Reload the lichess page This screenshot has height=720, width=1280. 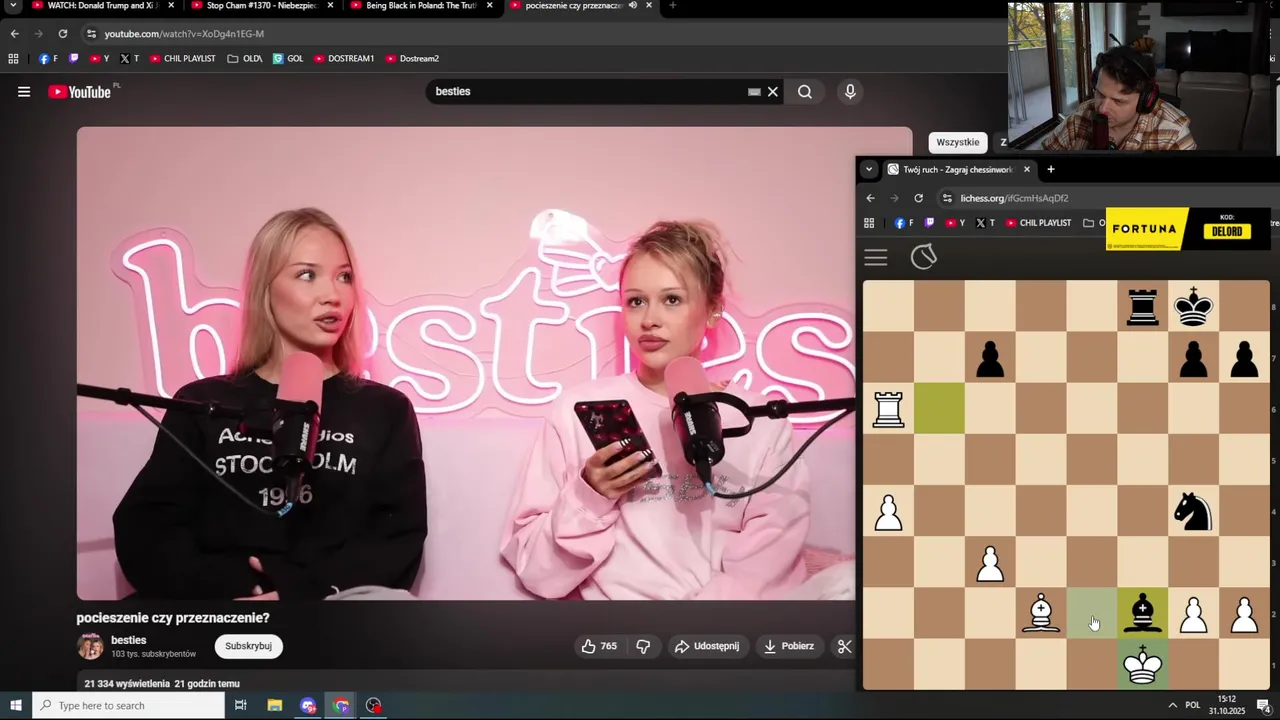pos(918,198)
